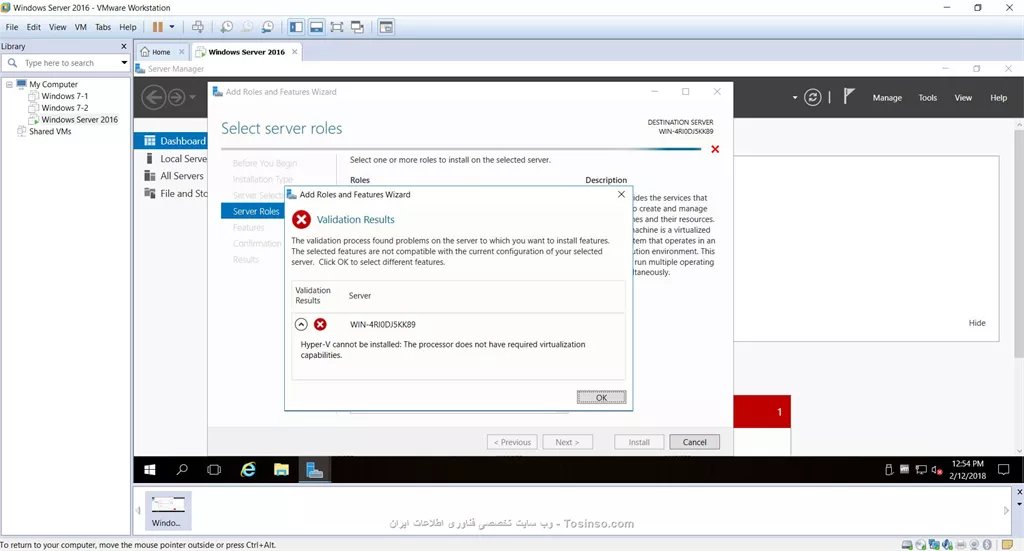This screenshot has height=551, width=1024.
Task: Click the console view icon in the toolbar
Action: 386,27
